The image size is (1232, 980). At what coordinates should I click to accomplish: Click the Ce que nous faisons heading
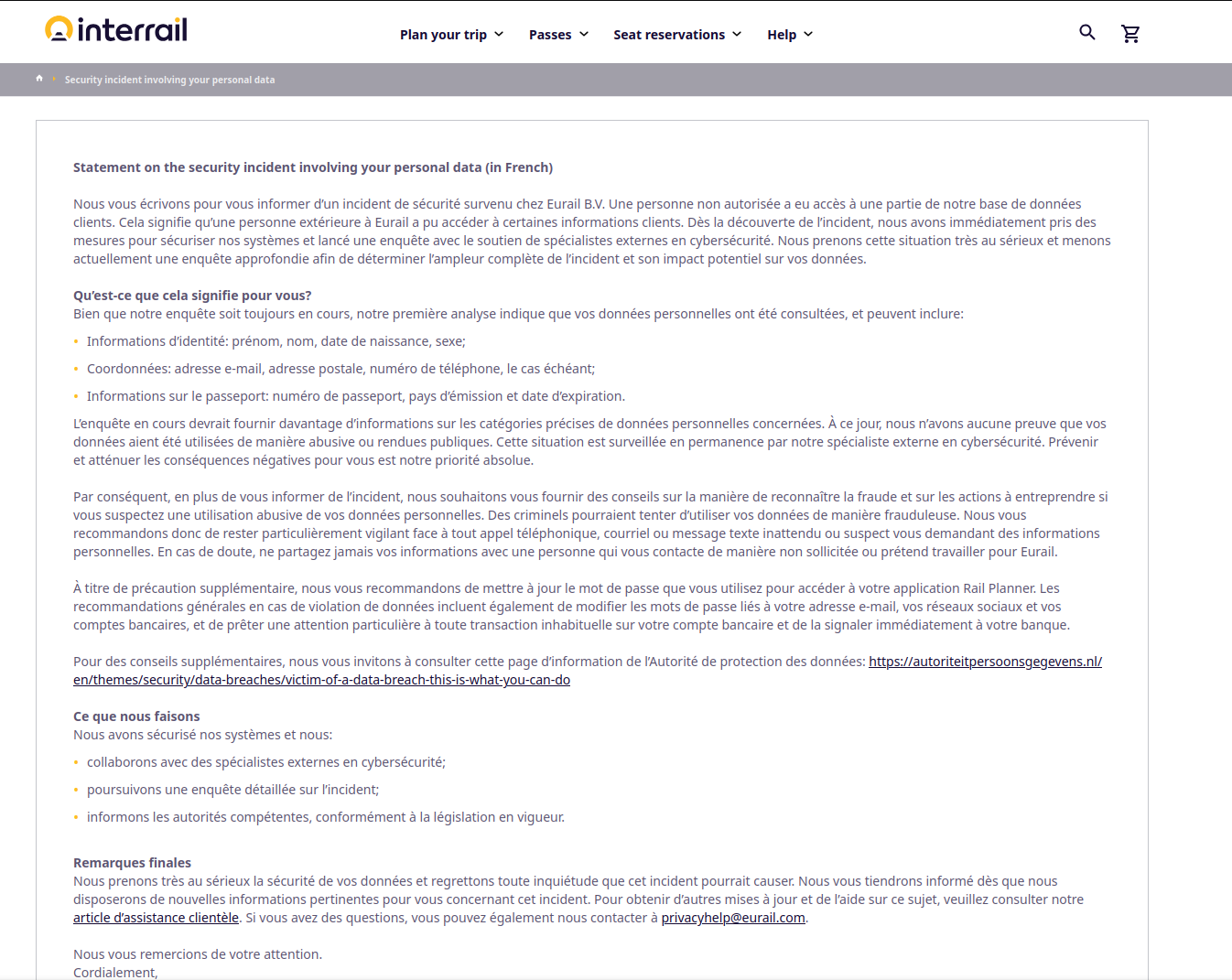[x=136, y=716]
